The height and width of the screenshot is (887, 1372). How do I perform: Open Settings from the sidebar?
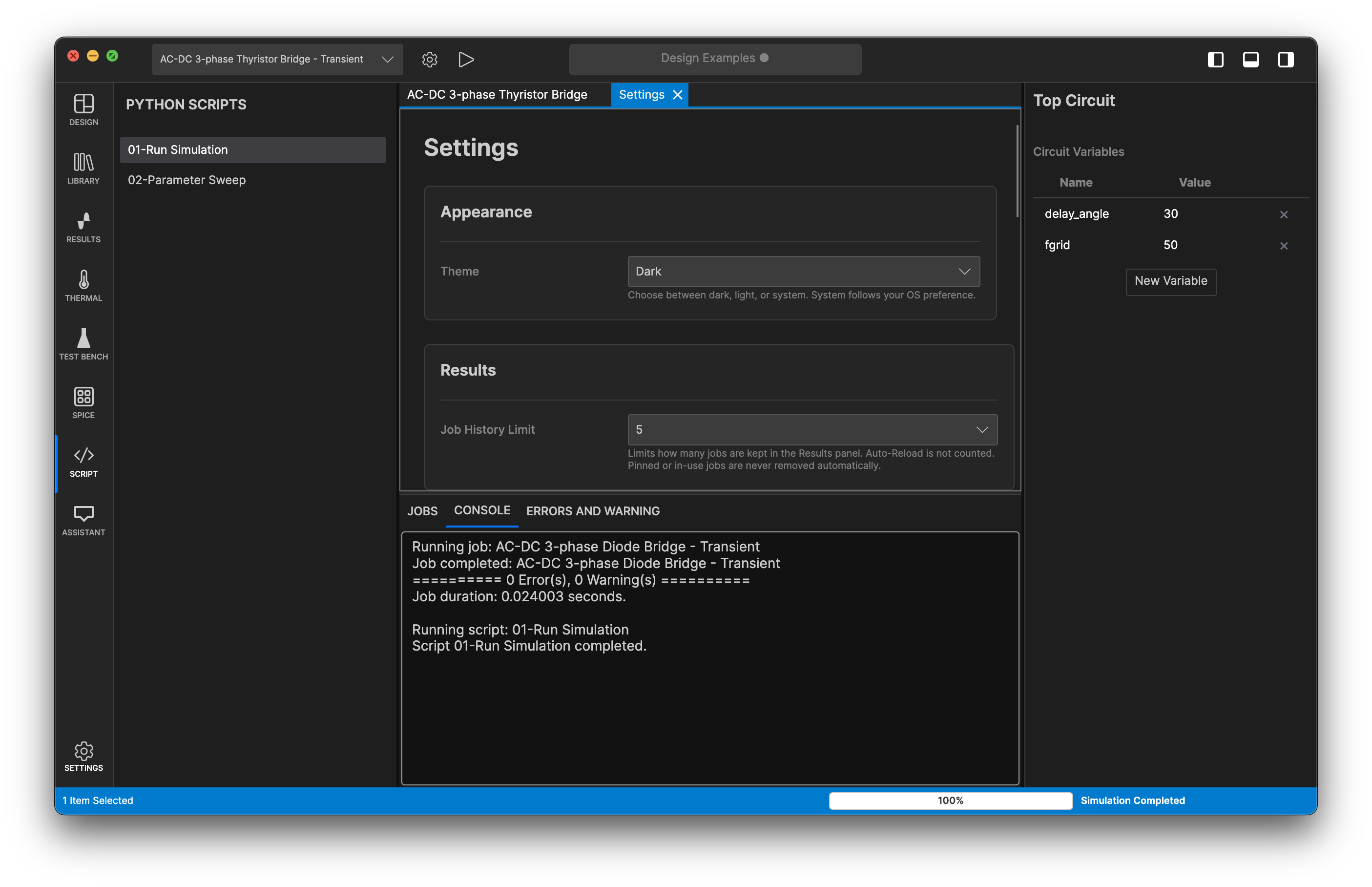point(83,756)
